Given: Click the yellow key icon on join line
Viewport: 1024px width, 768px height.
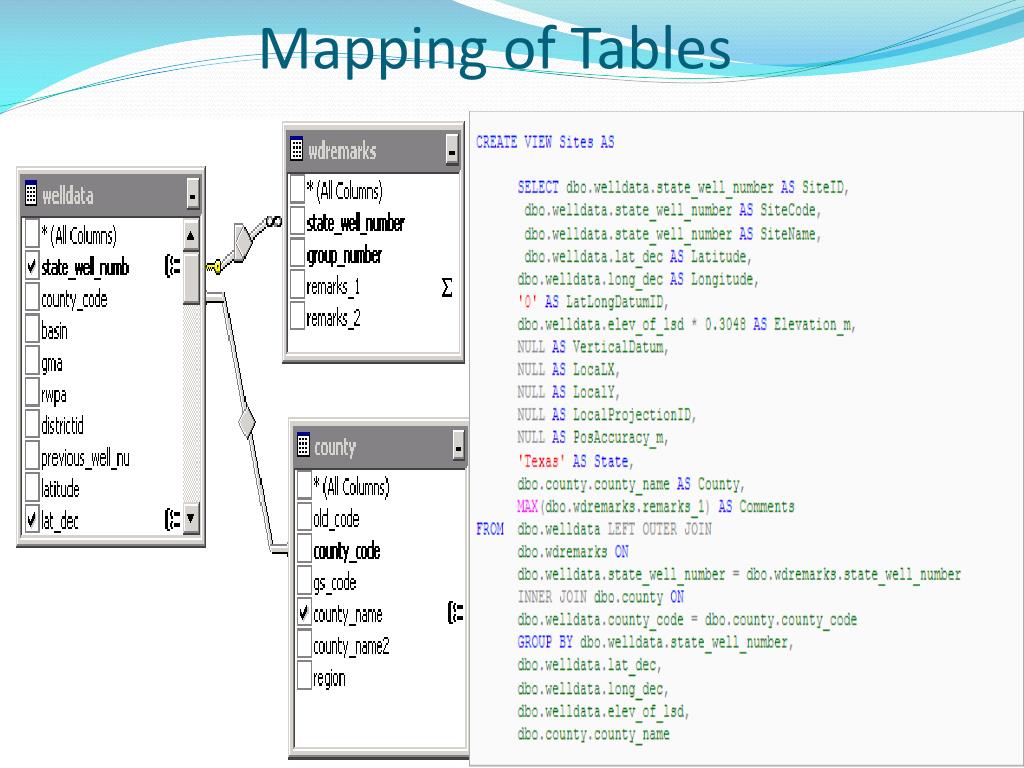Looking at the screenshot, I should click(x=214, y=266).
